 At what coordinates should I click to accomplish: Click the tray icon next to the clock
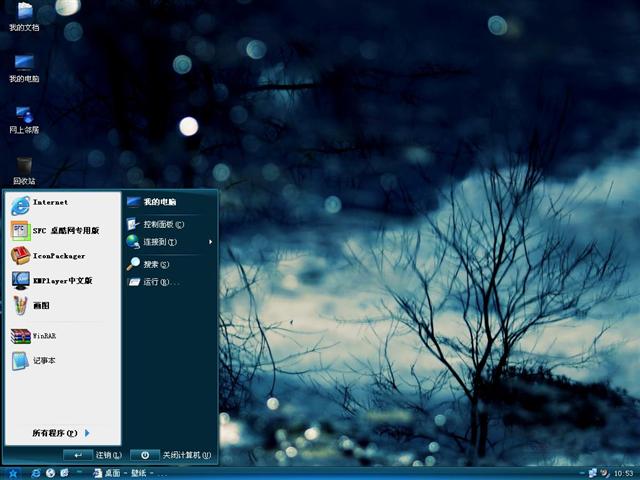click(605, 473)
